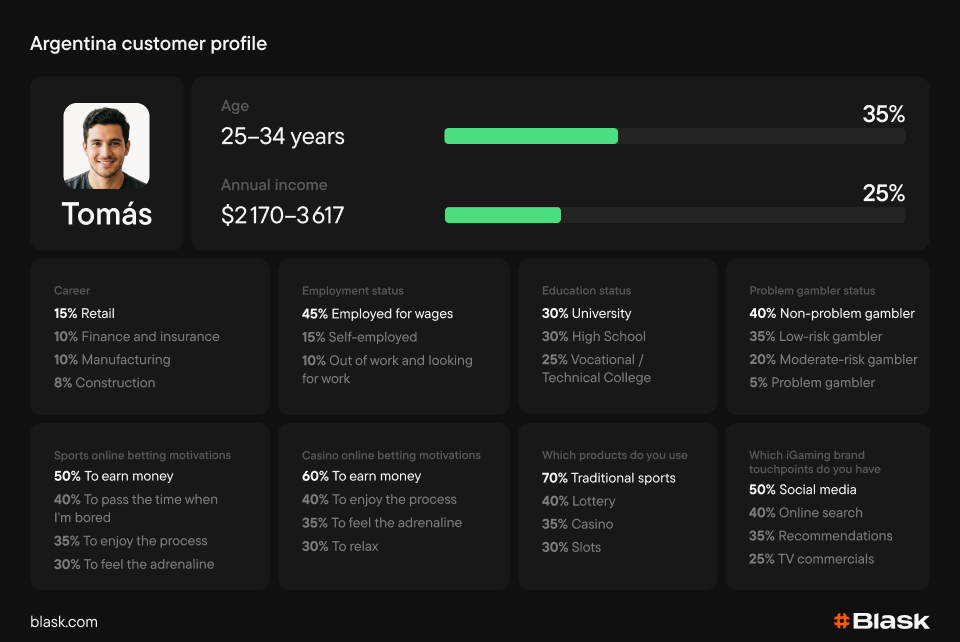The height and width of the screenshot is (642, 960).
Task: Click the Blask logo in footer
Action: point(881,621)
